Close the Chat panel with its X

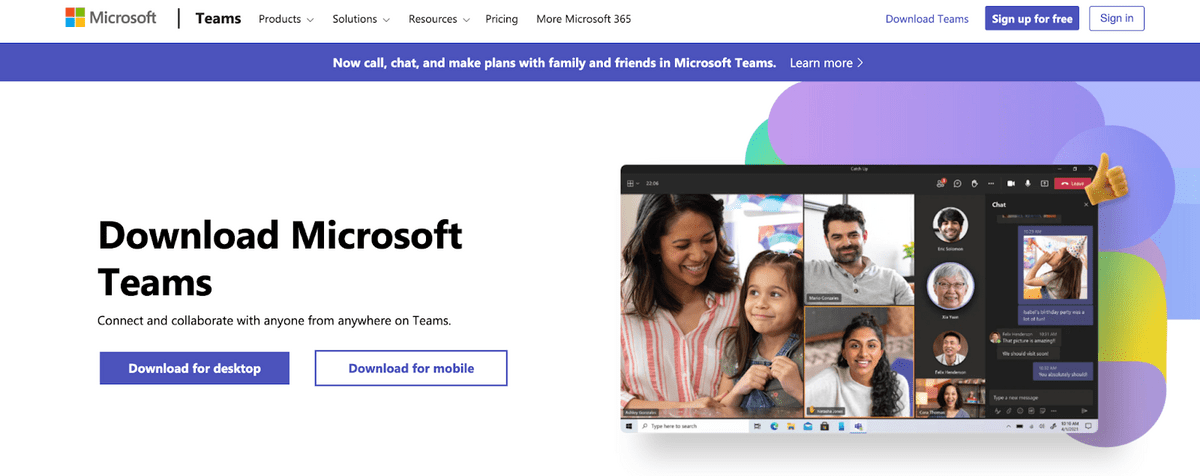(1087, 204)
